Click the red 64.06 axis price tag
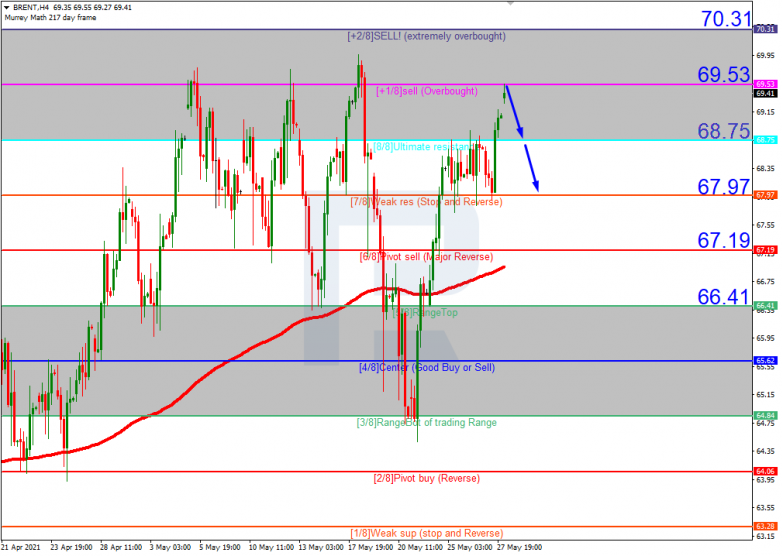 tap(766, 471)
